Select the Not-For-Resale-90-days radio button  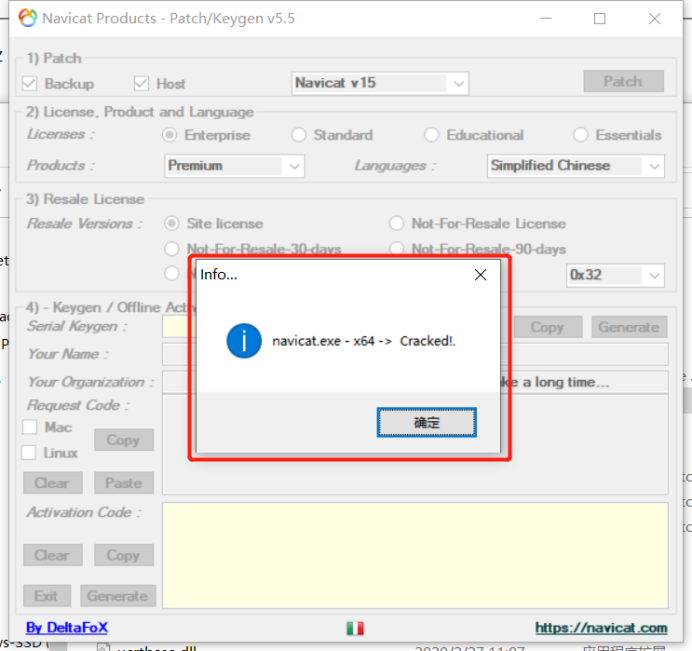click(x=396, y=248)
